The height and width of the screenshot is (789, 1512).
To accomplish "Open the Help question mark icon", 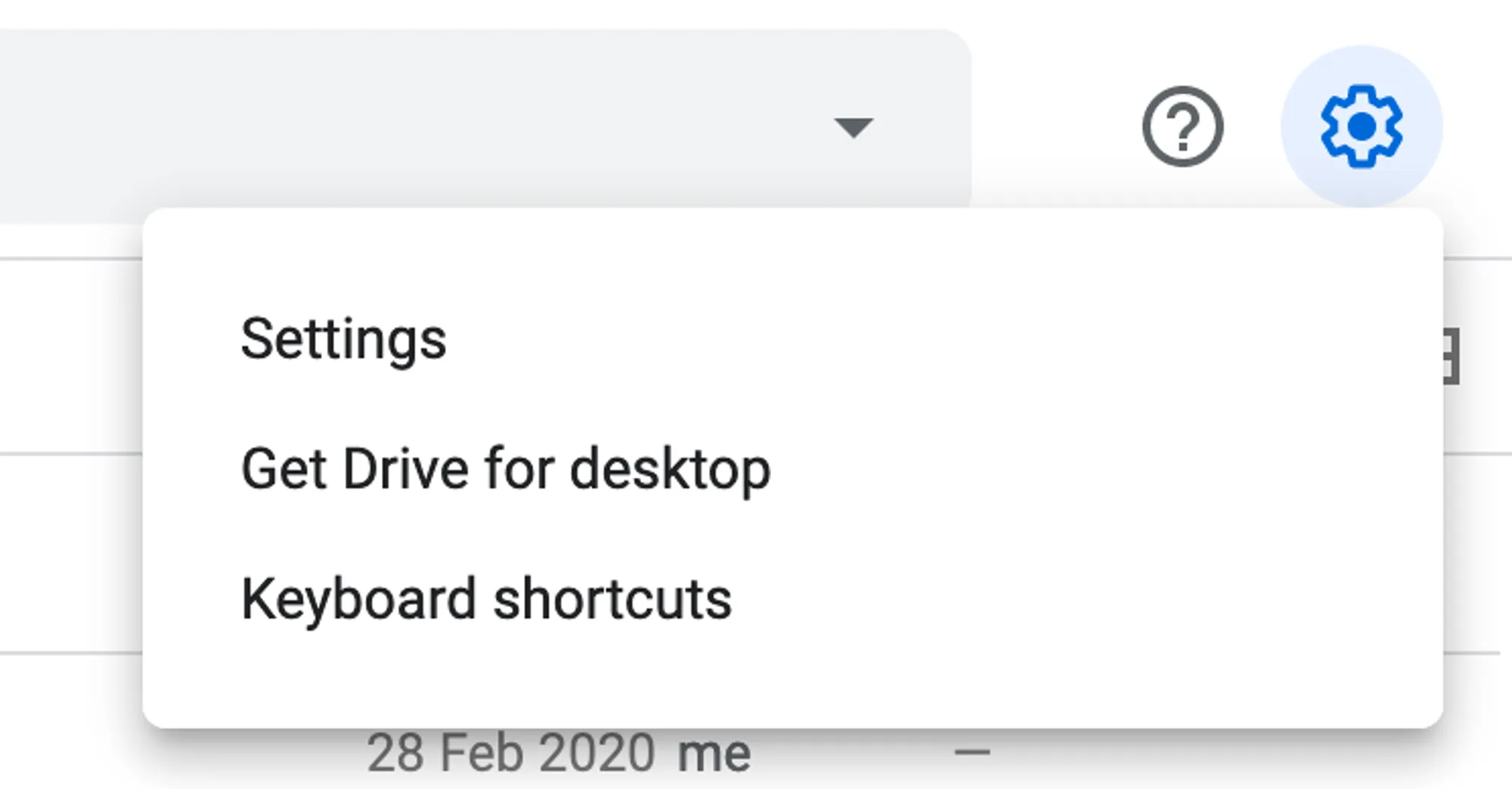I will pyautogui.click(x=1182, y=126).
